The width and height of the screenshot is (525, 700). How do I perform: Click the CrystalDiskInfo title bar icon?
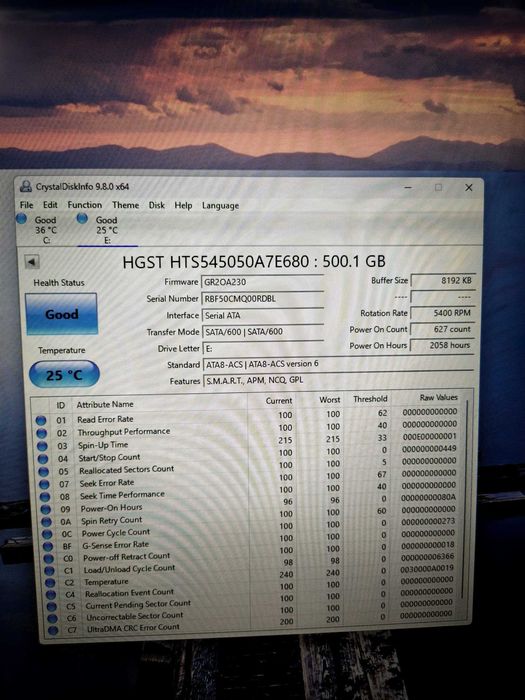point(26,186)
